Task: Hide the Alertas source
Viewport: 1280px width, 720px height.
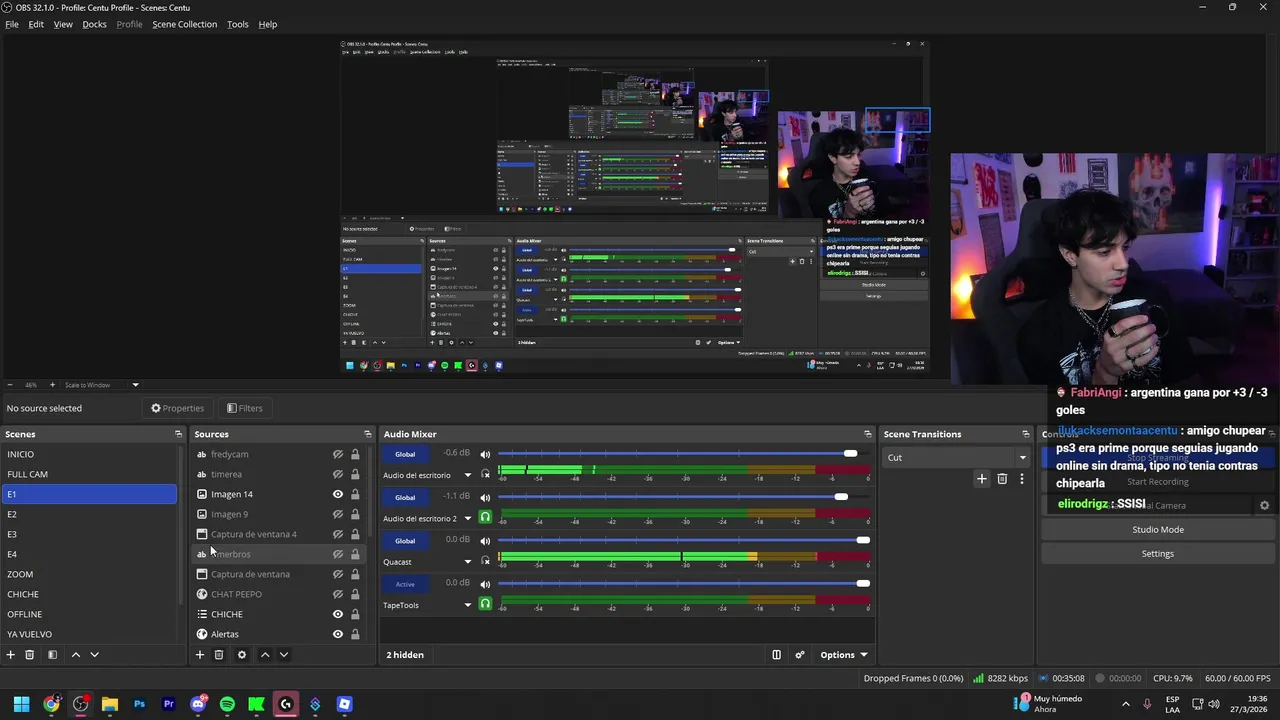Action: (x=338, y=634)
